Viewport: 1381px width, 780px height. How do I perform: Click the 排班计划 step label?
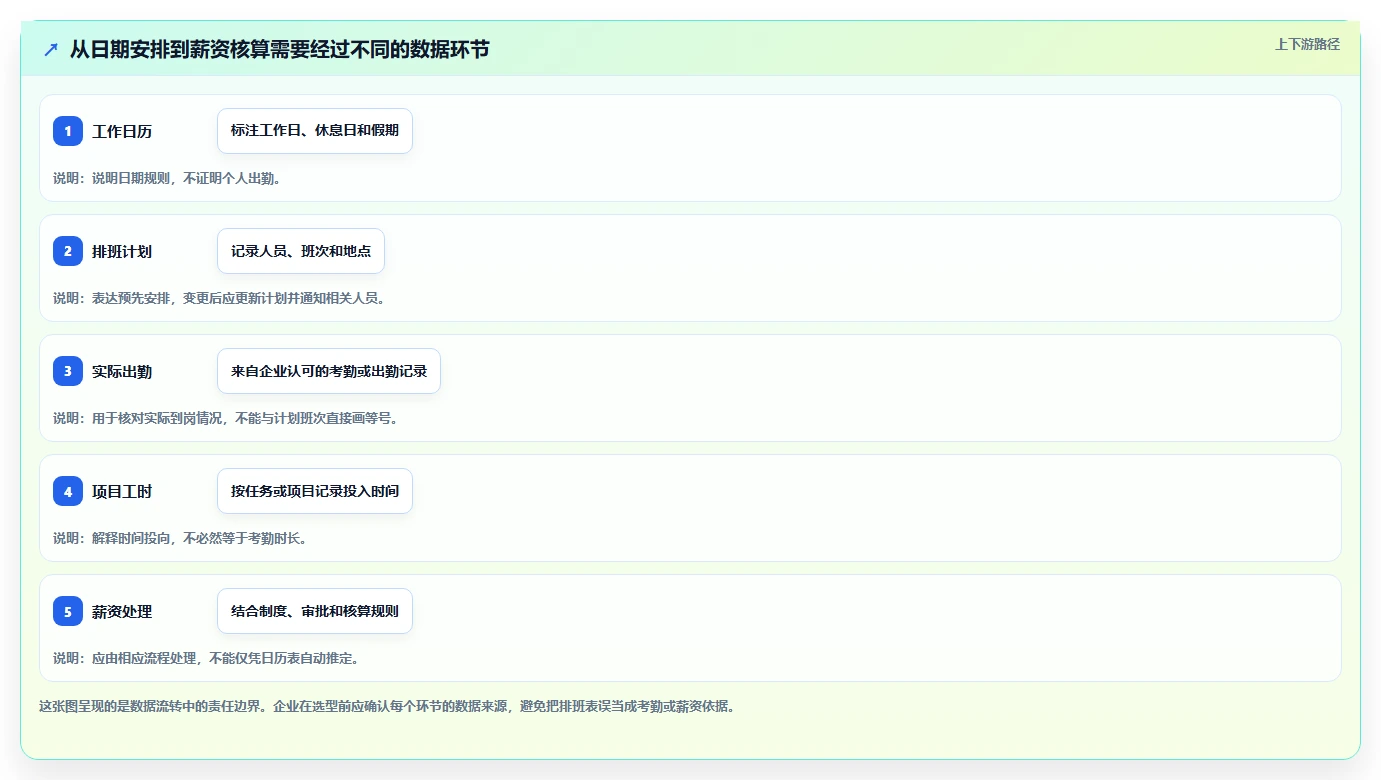point(122,251)
